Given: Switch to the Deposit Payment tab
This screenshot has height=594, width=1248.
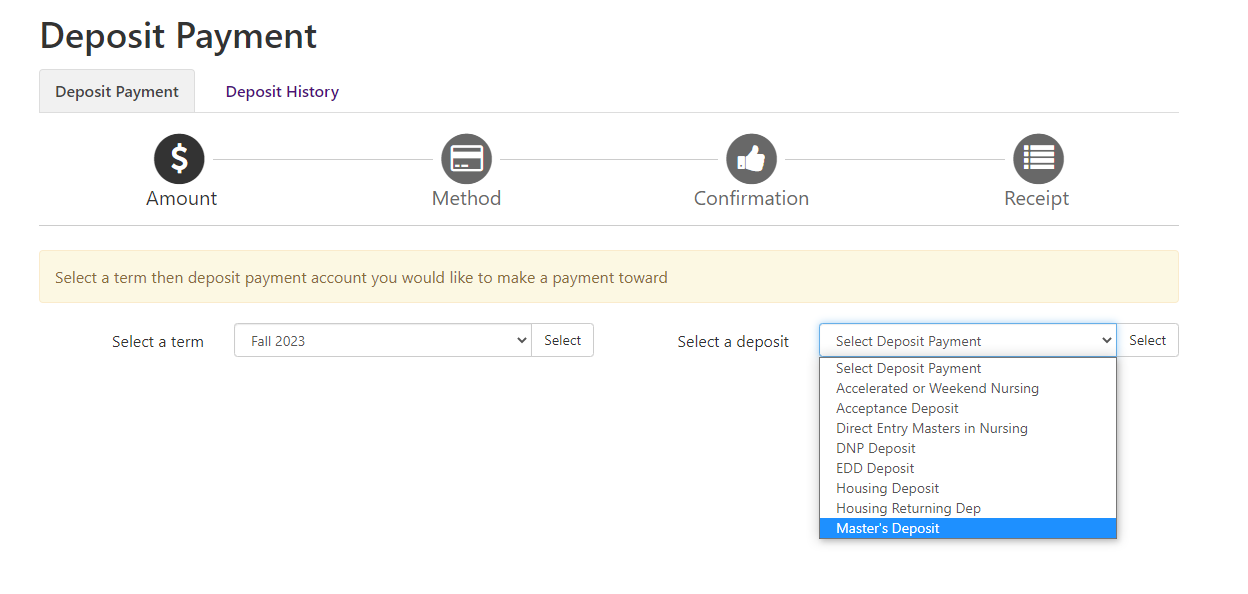Looking at the screenshot, I should coord(117,92).
